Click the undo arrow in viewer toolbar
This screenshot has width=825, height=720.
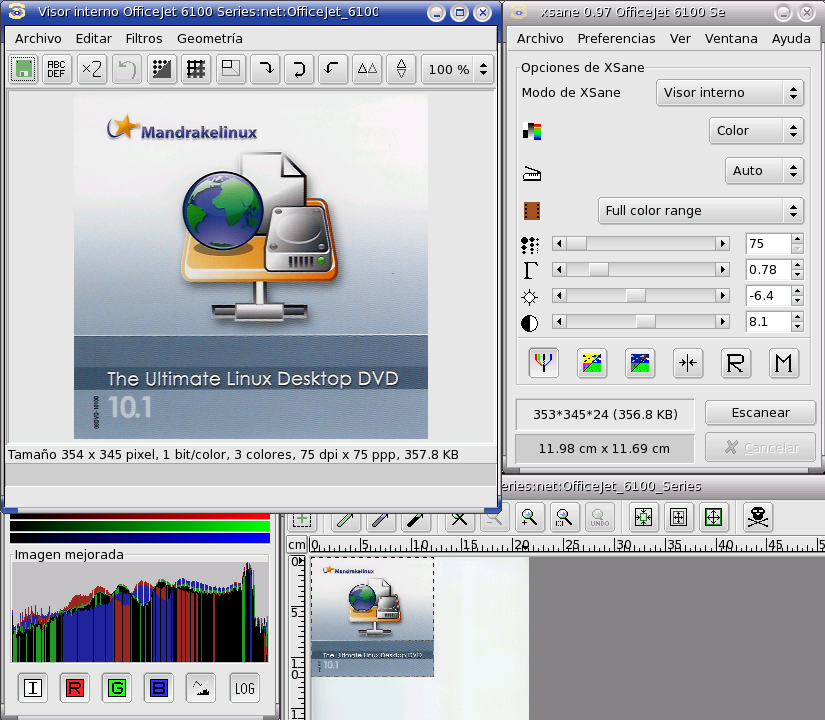127,69
